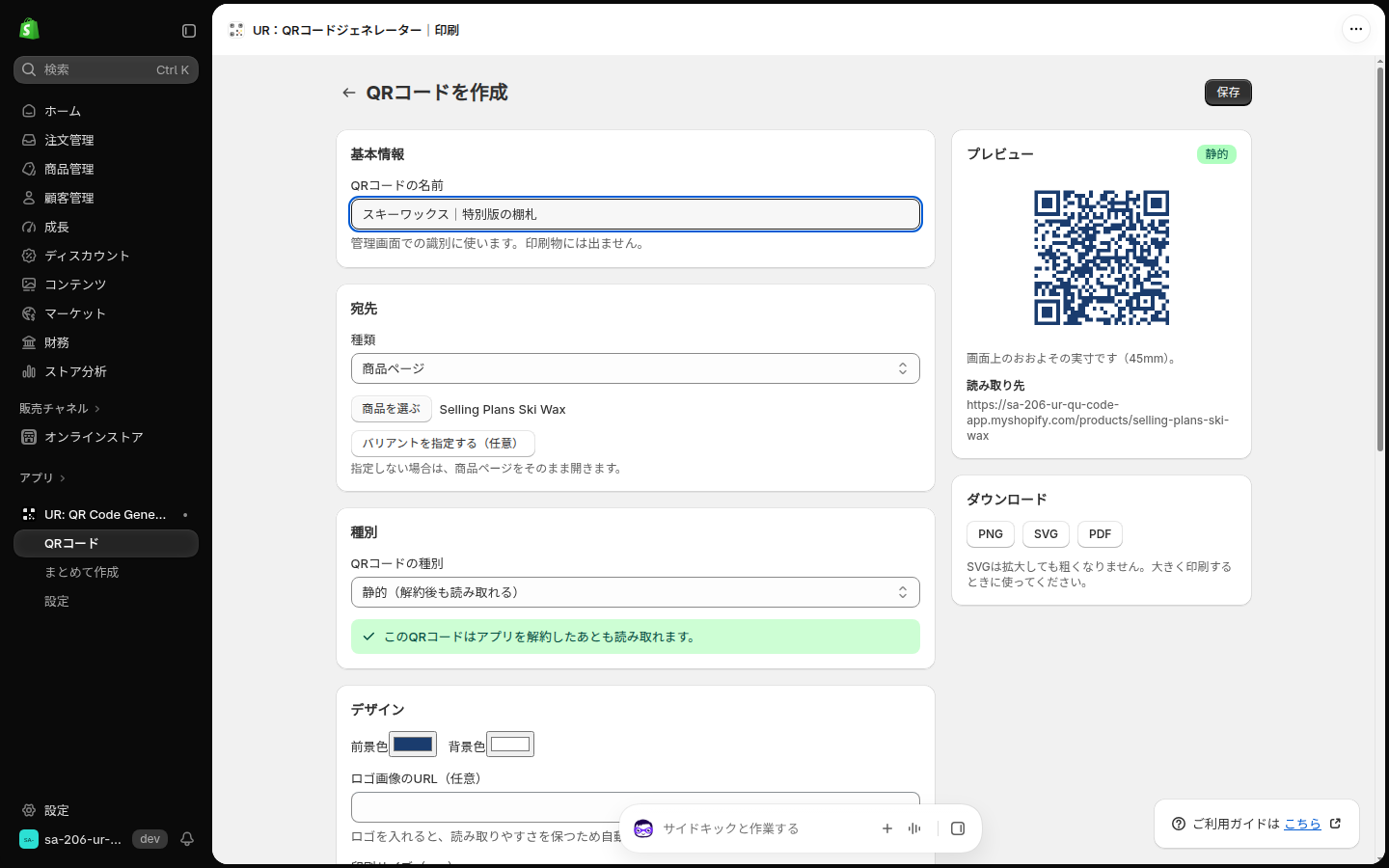The image size is (1389, 868).
Task: Click the Shopify logo icon
Action: click(x=29, y=29)
